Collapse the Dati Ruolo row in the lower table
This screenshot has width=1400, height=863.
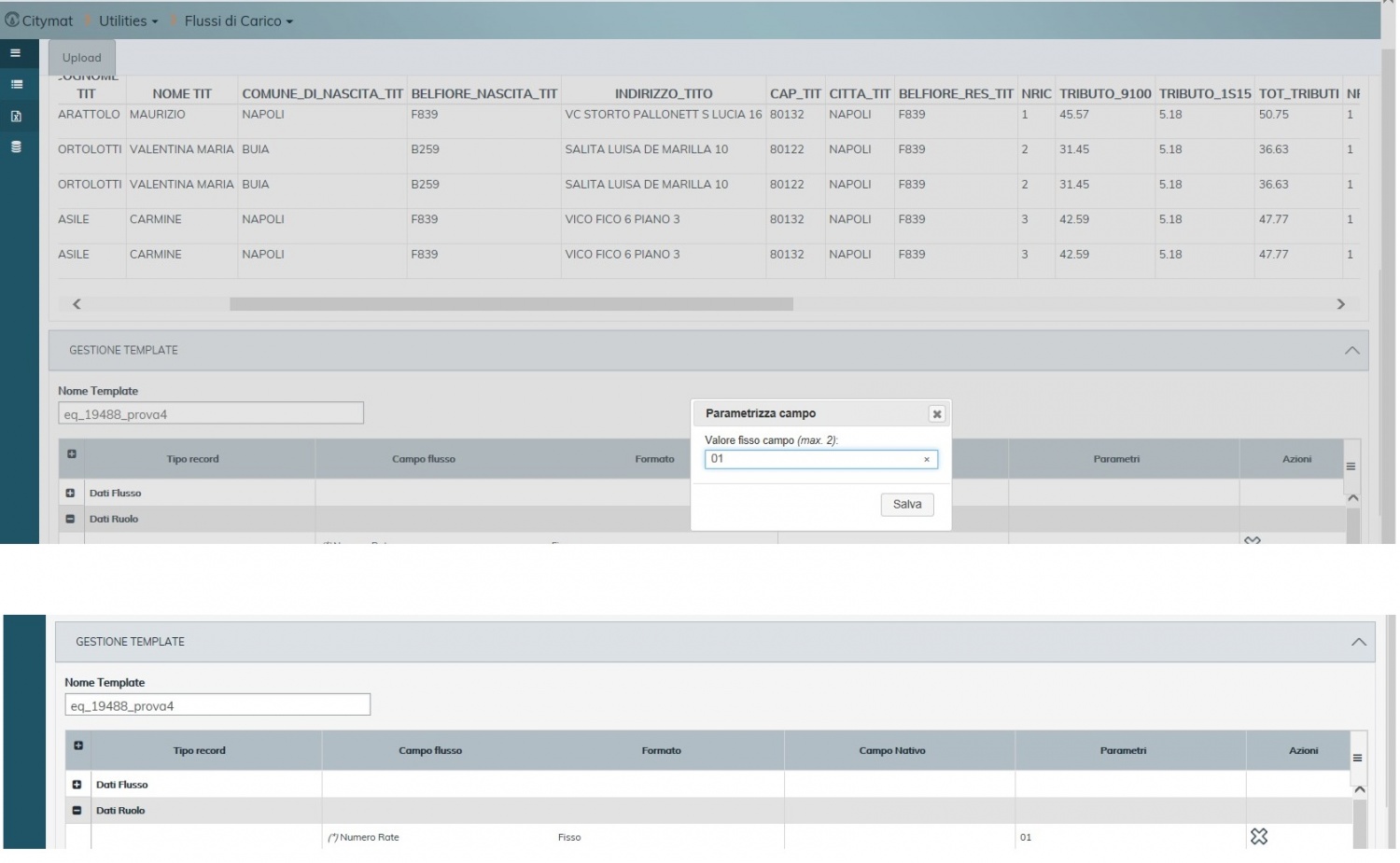[77, 811]
